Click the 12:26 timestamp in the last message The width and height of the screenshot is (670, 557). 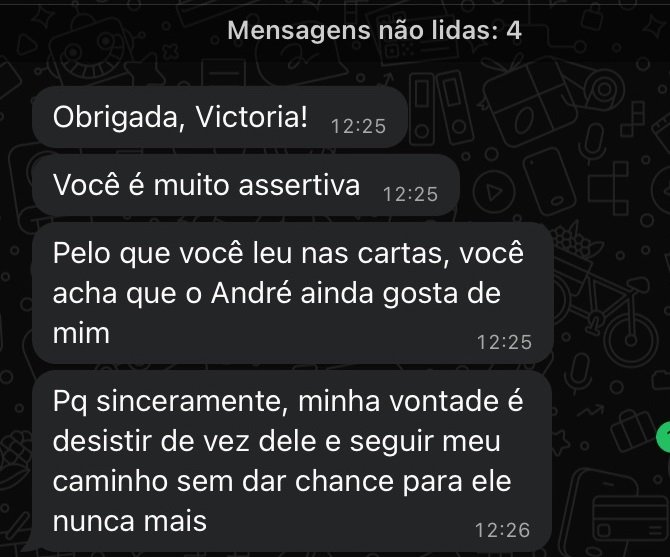503,530
